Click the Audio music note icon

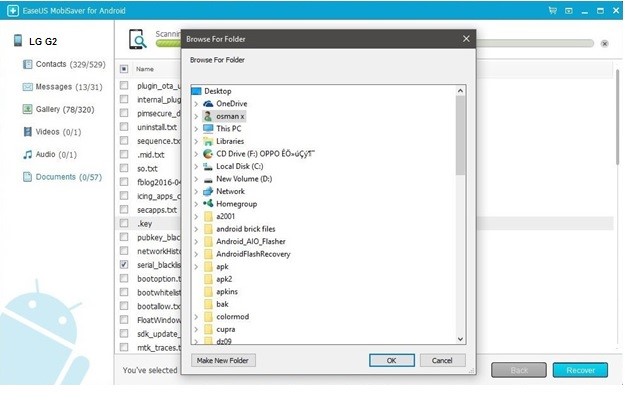[28, 155]
